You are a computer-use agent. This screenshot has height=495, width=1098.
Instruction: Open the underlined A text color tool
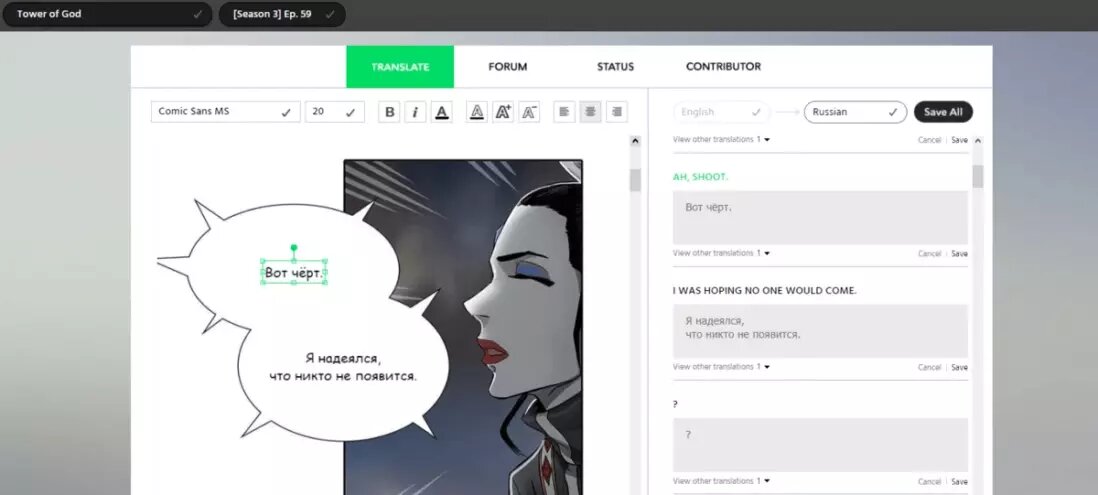click(x=441, y=112)
